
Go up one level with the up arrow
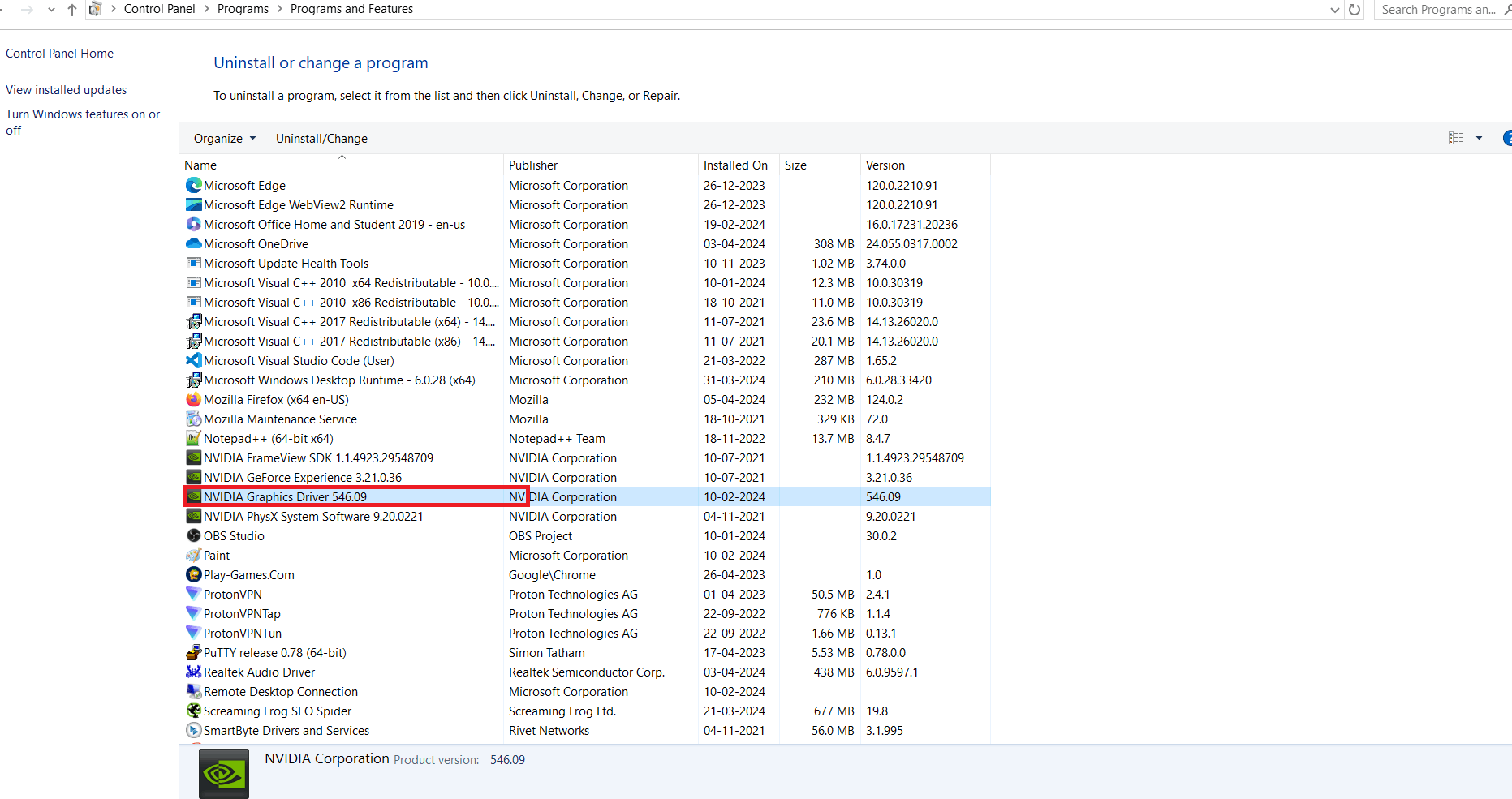pyautogui.click(x=72, y=10)
